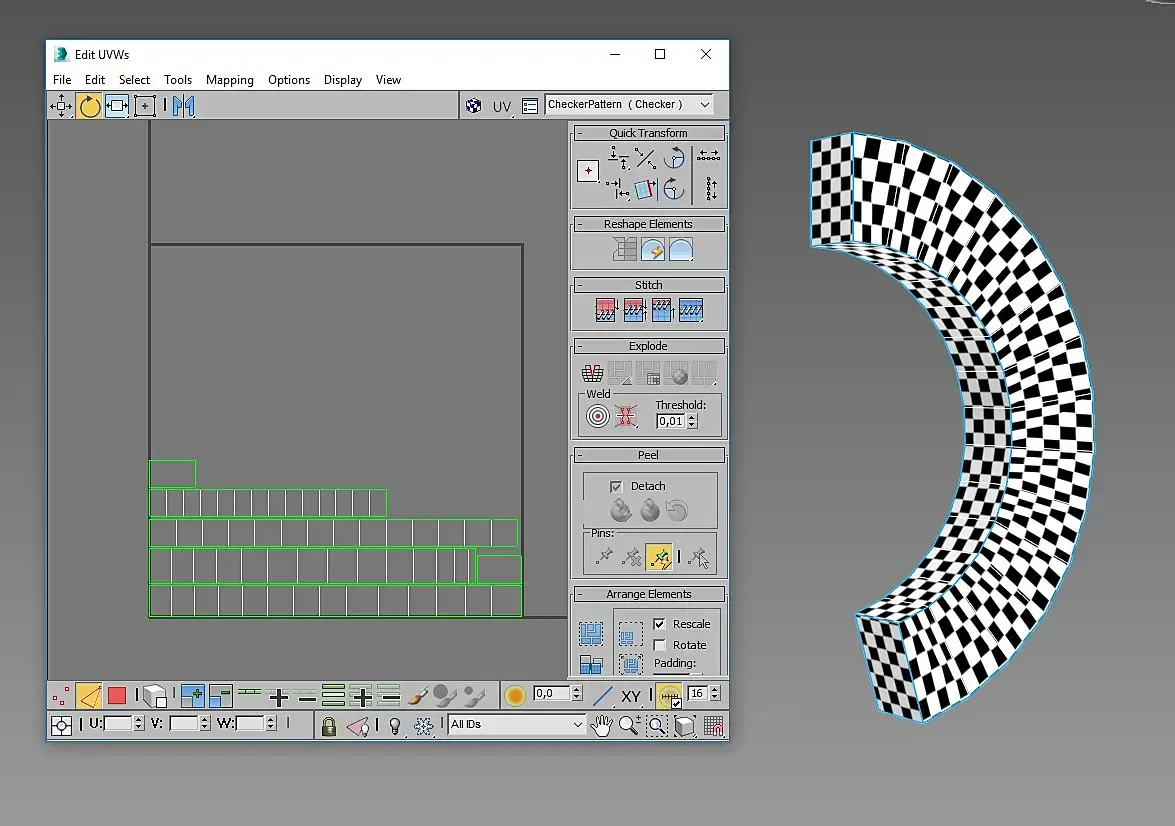Toggle Vertex sub-object mode
This screenshot has width=1175, height=826.
61,696
